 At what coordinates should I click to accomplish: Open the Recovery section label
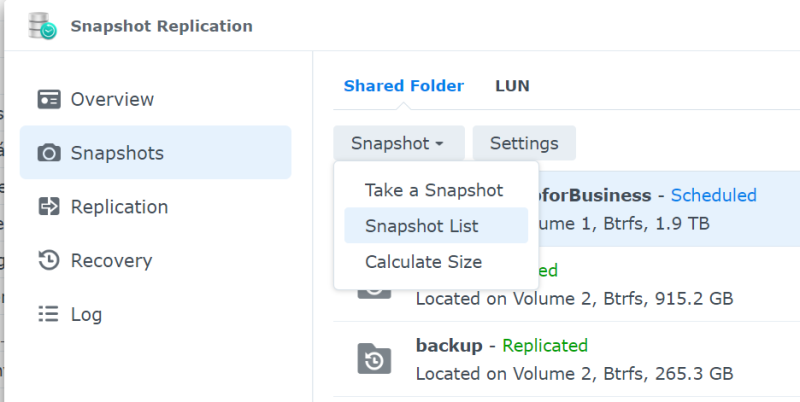pyautogui.click(x=111, y=260)
